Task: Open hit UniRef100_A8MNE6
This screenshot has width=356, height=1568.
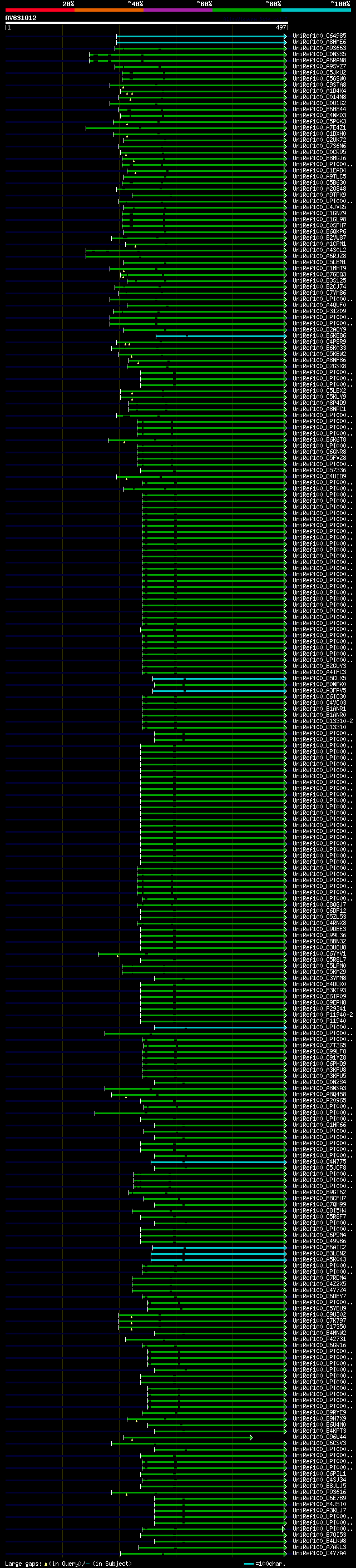Action: (319, 42)
